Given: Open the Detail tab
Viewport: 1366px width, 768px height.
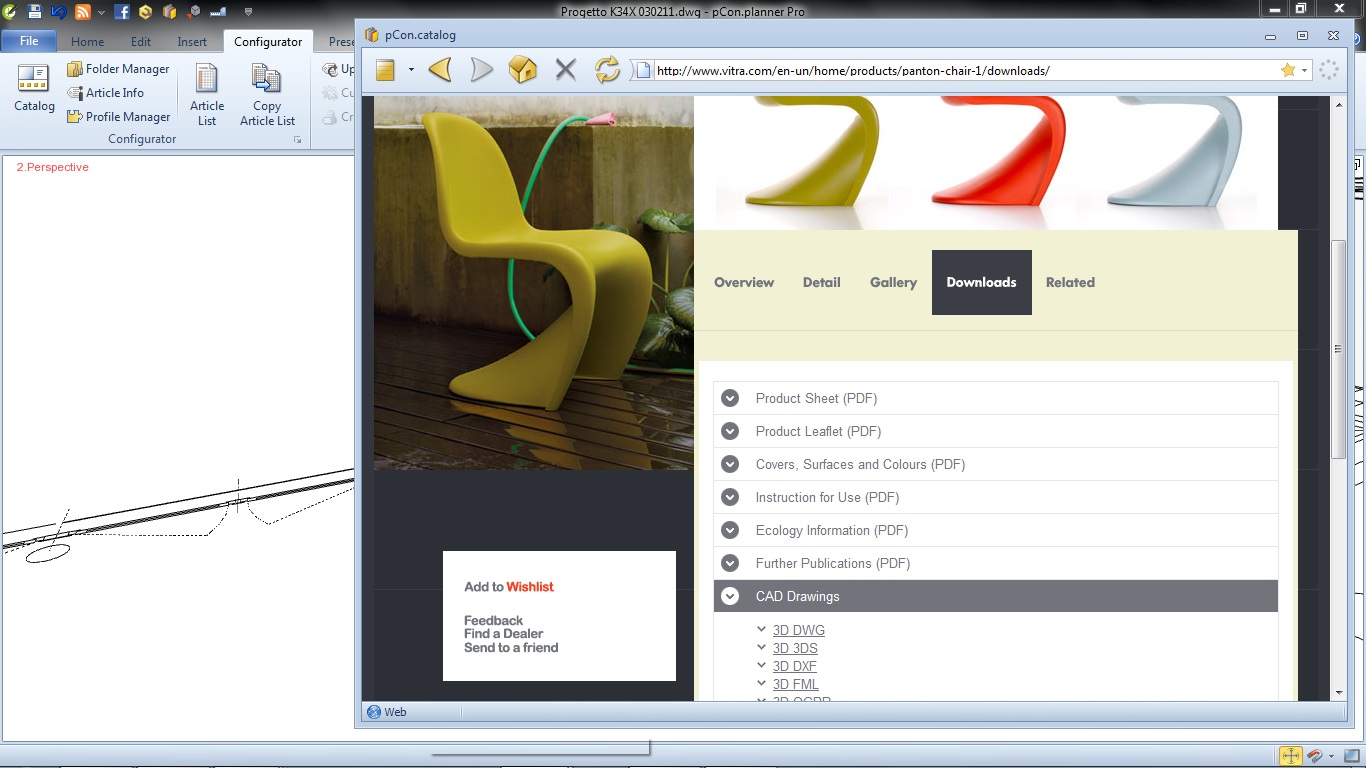Looking at the screenshot, I should pos(821,283).
